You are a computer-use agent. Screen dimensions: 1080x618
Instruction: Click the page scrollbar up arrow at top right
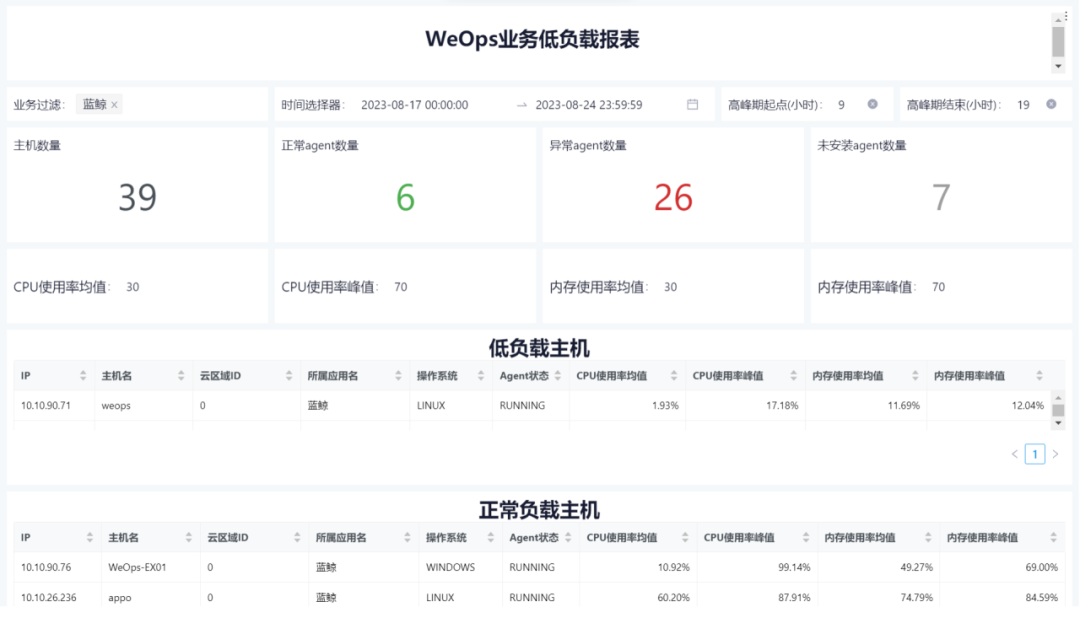tap(1059, 20)
